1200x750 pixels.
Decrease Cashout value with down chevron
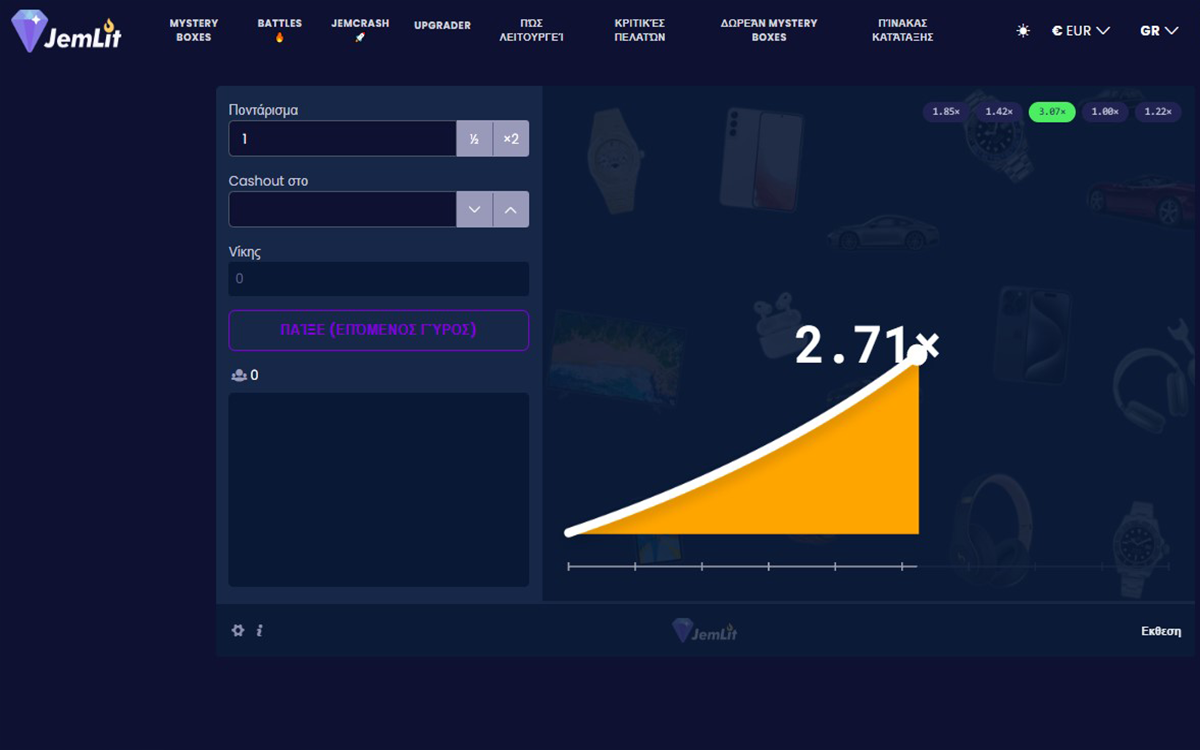coord(474,210)
